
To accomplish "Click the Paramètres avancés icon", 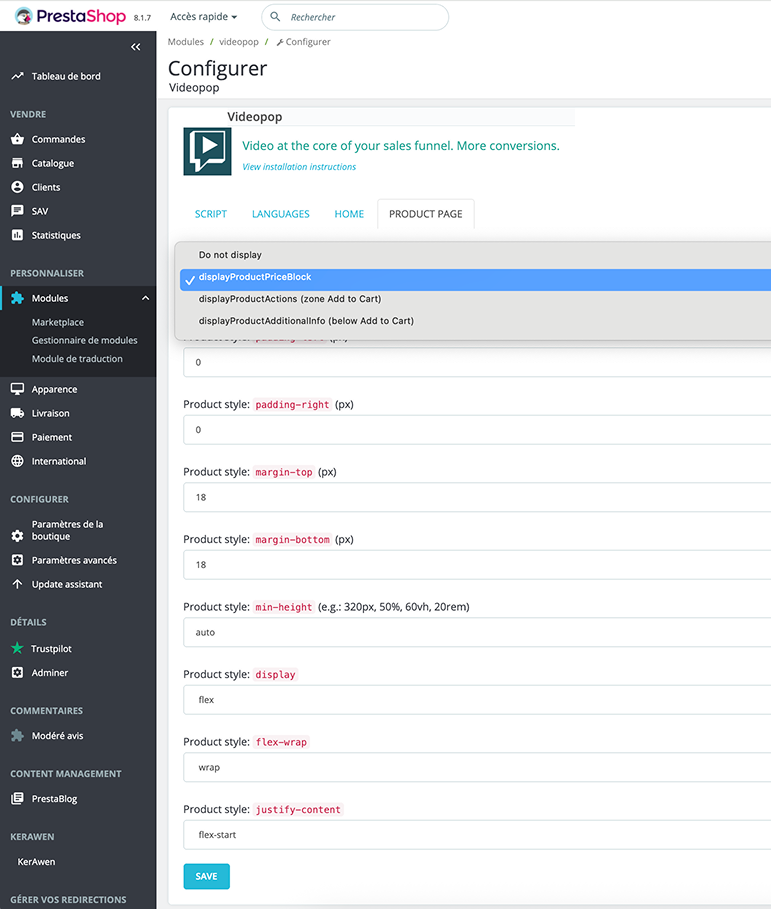I will tap(17, 560).
